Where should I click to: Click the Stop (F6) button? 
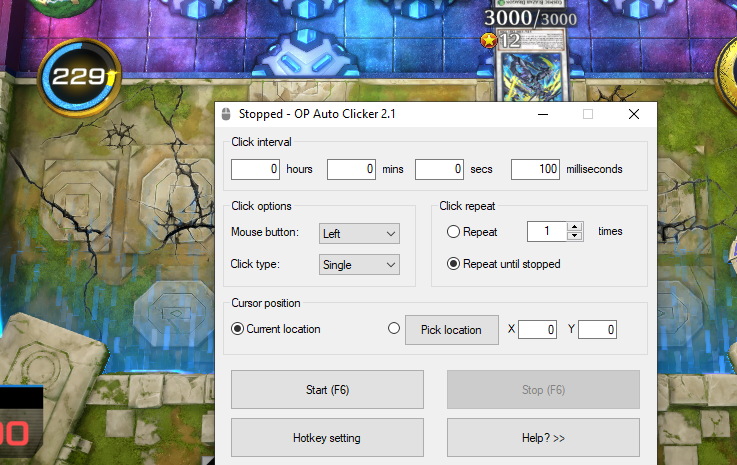pyautogui.click(x=543, y=390)
